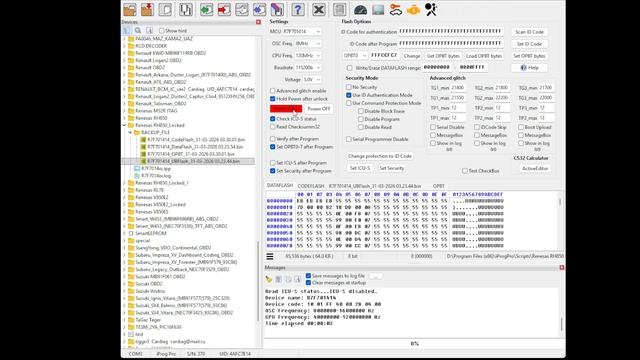Check the No Security option
This screenshot has height=360, width=640.
349,87
